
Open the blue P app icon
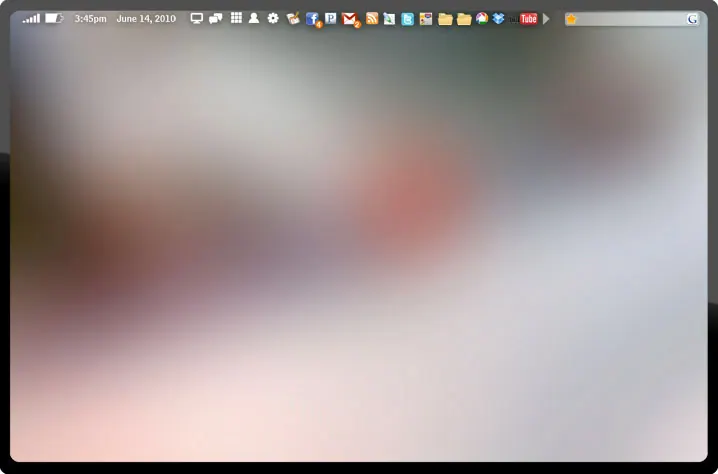click(x=331, y=18)
